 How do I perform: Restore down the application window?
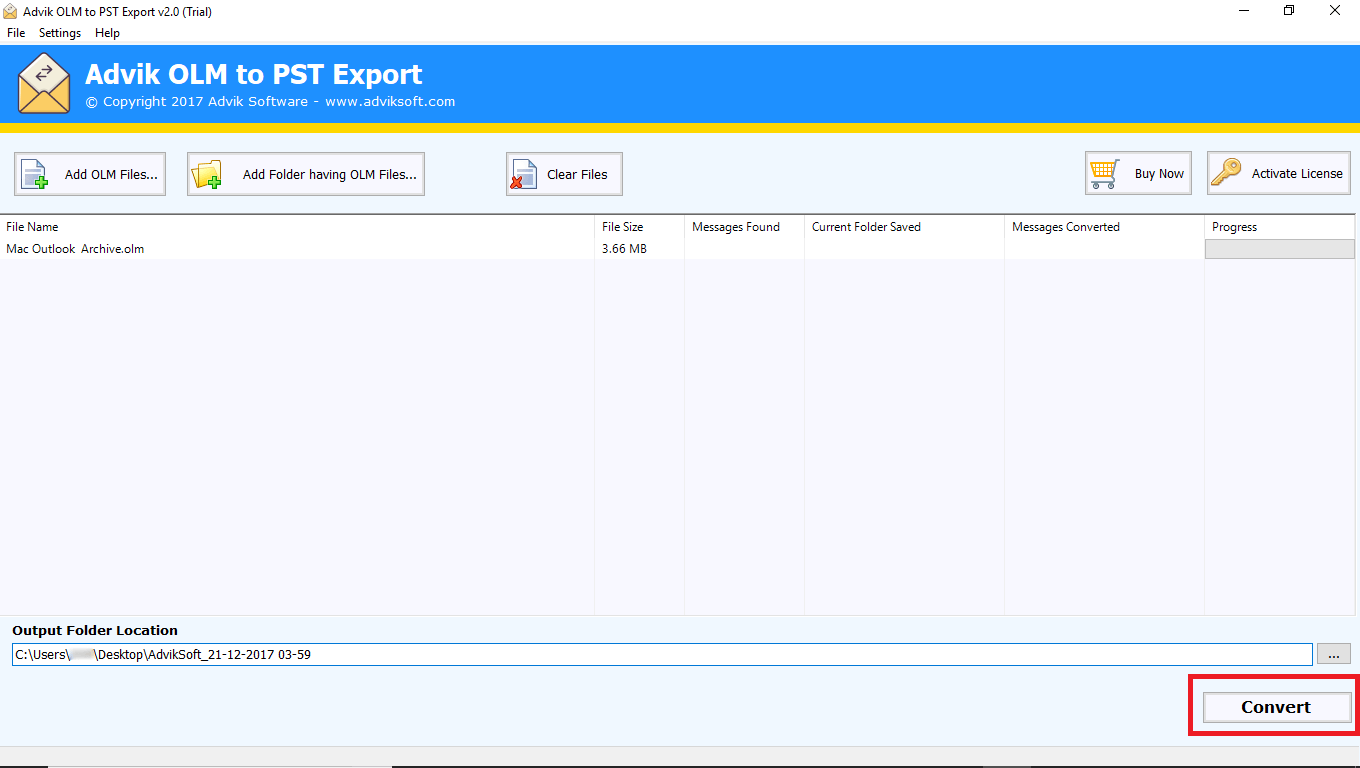pos(1290,11)
